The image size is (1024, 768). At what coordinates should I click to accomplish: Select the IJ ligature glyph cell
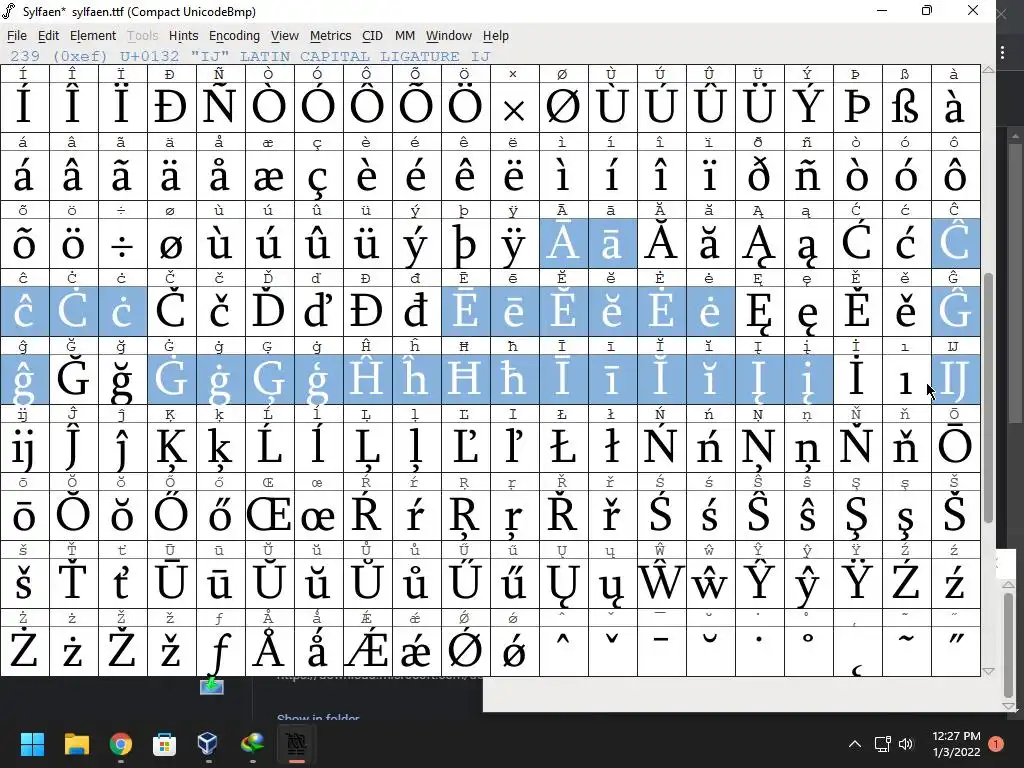tap(955, 379)
